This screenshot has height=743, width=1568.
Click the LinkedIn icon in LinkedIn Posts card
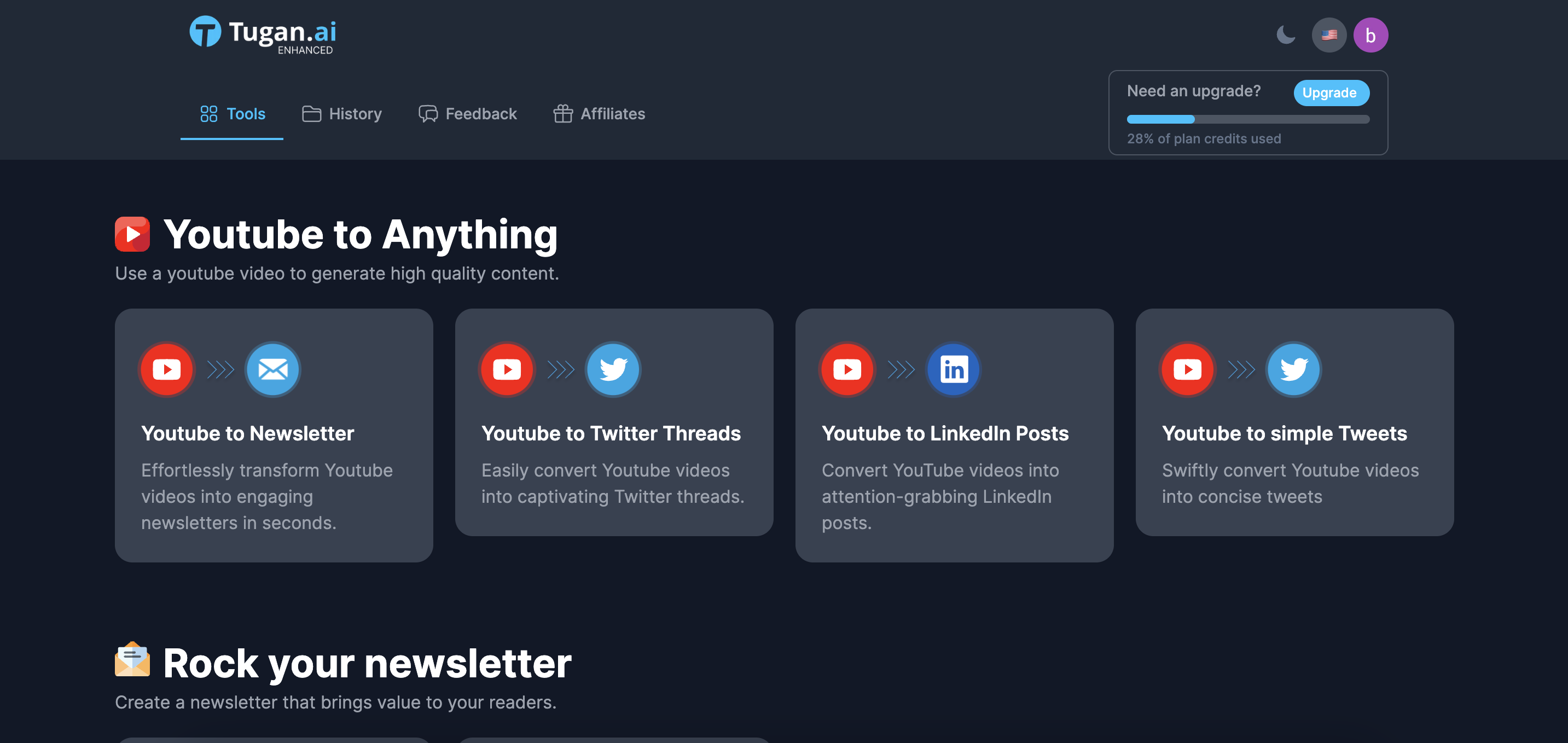point(953,369)
